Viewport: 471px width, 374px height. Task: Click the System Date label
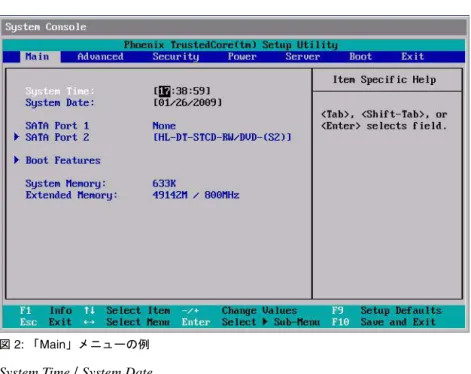[60, 103]
